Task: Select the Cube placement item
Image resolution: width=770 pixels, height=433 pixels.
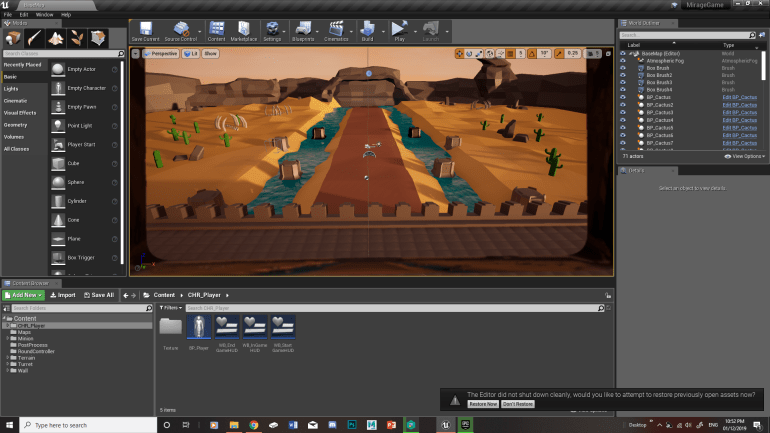Action: point(82,163)
